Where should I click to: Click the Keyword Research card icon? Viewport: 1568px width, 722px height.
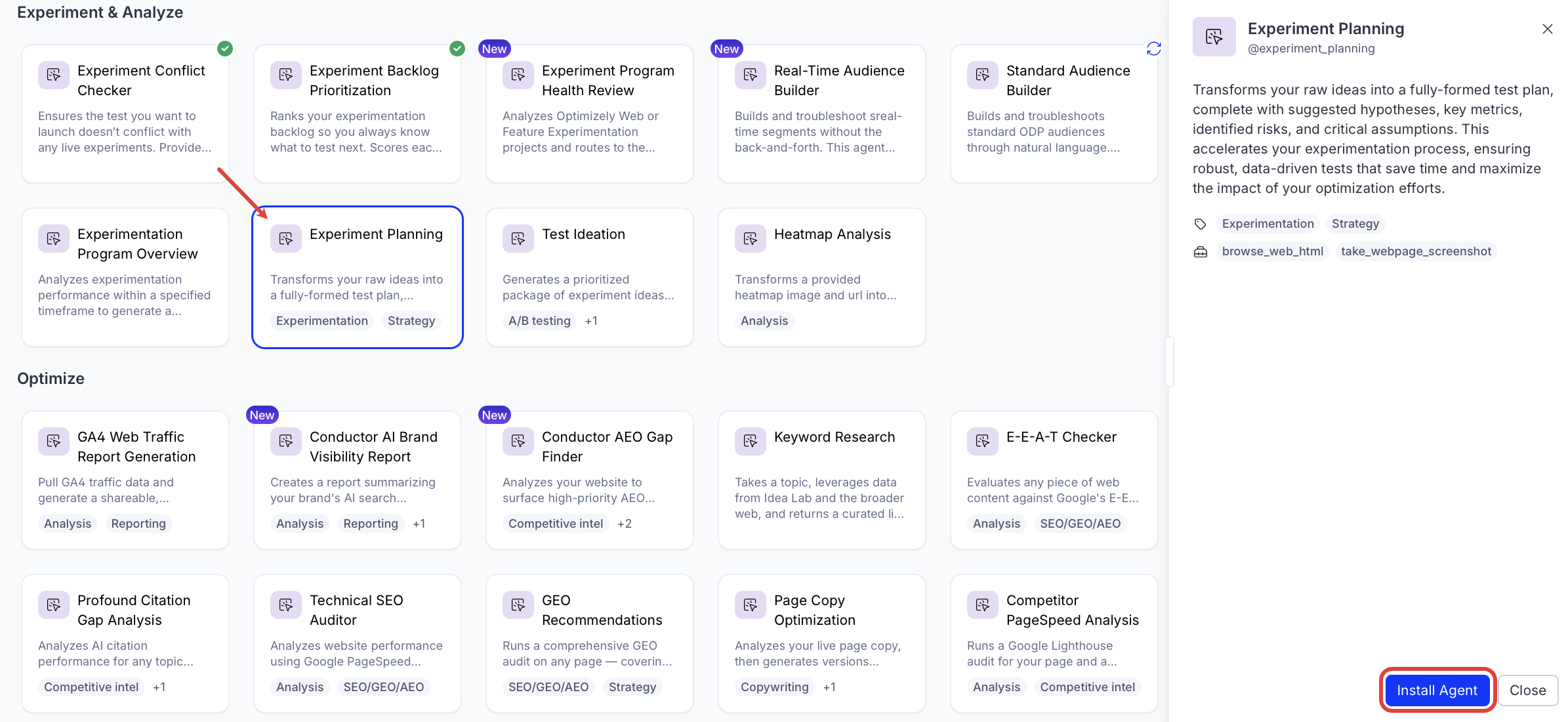[751, 441]
